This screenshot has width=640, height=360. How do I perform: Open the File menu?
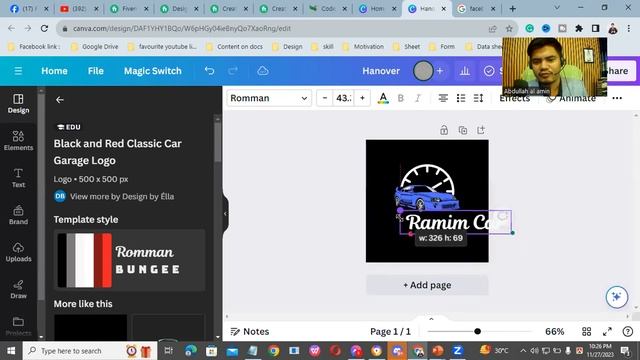coord(96,71)
